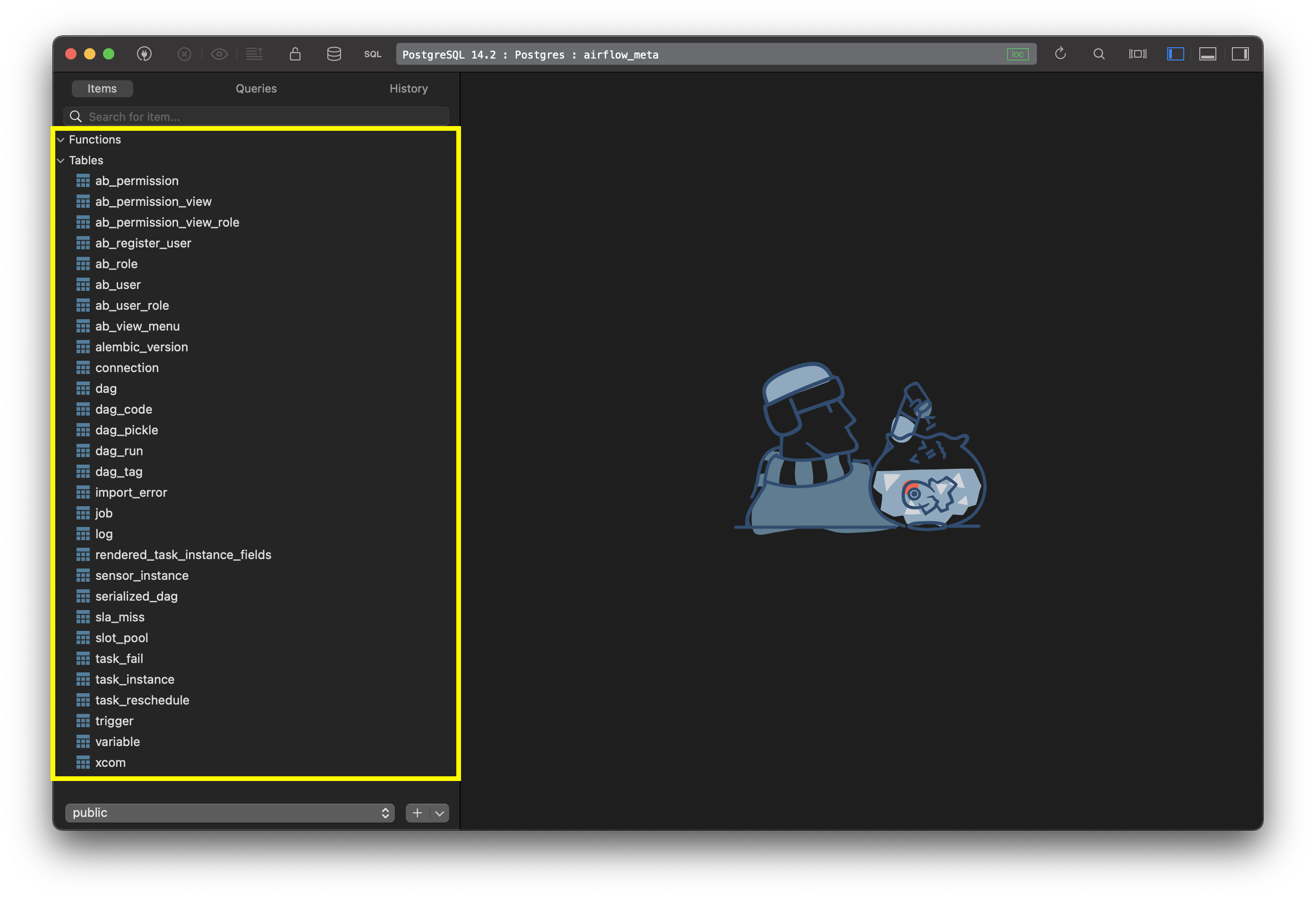Click the magnifier search icon in toolbar

point(1099,54)
